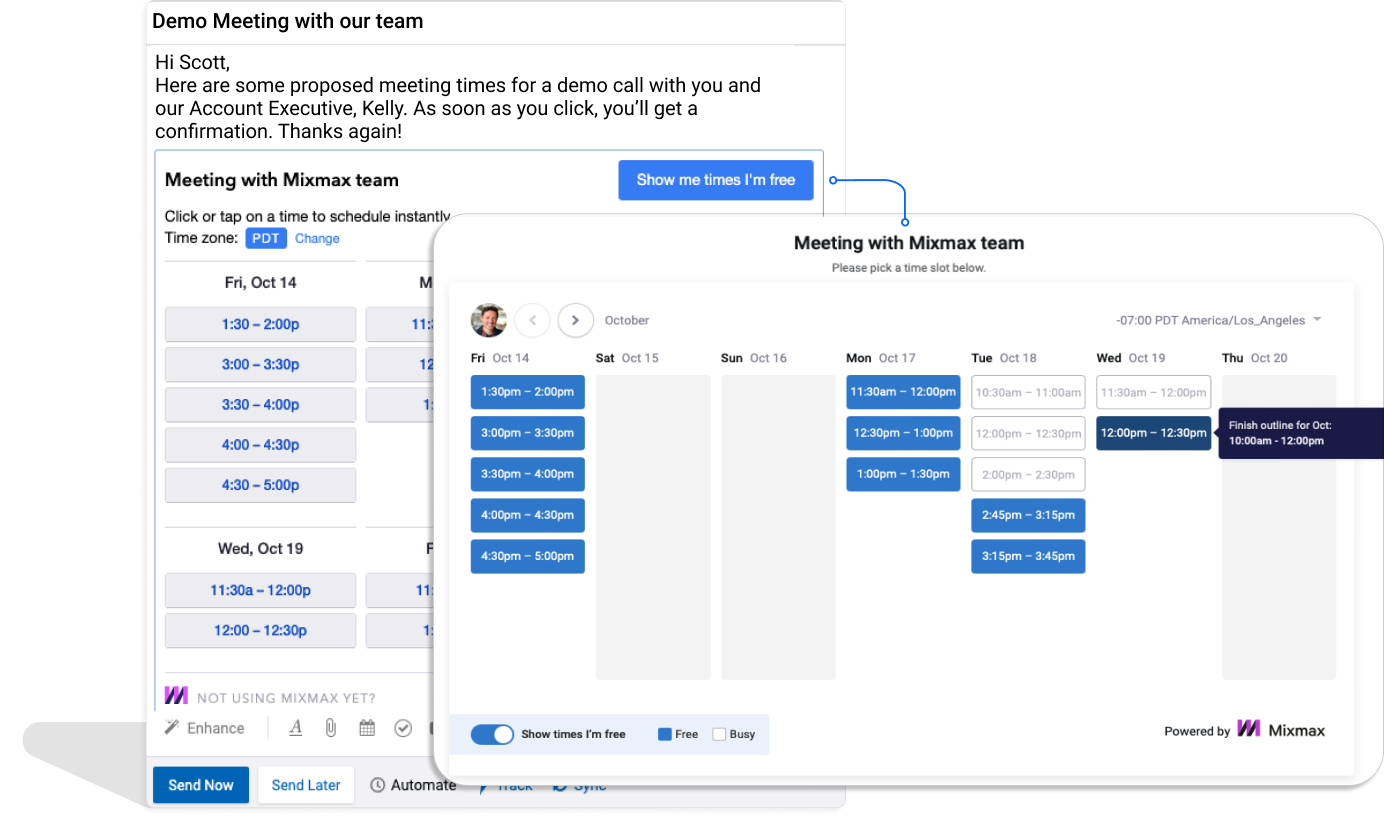
Task: Click the 'Show me times I'm free' button
Action: point(716,180)
